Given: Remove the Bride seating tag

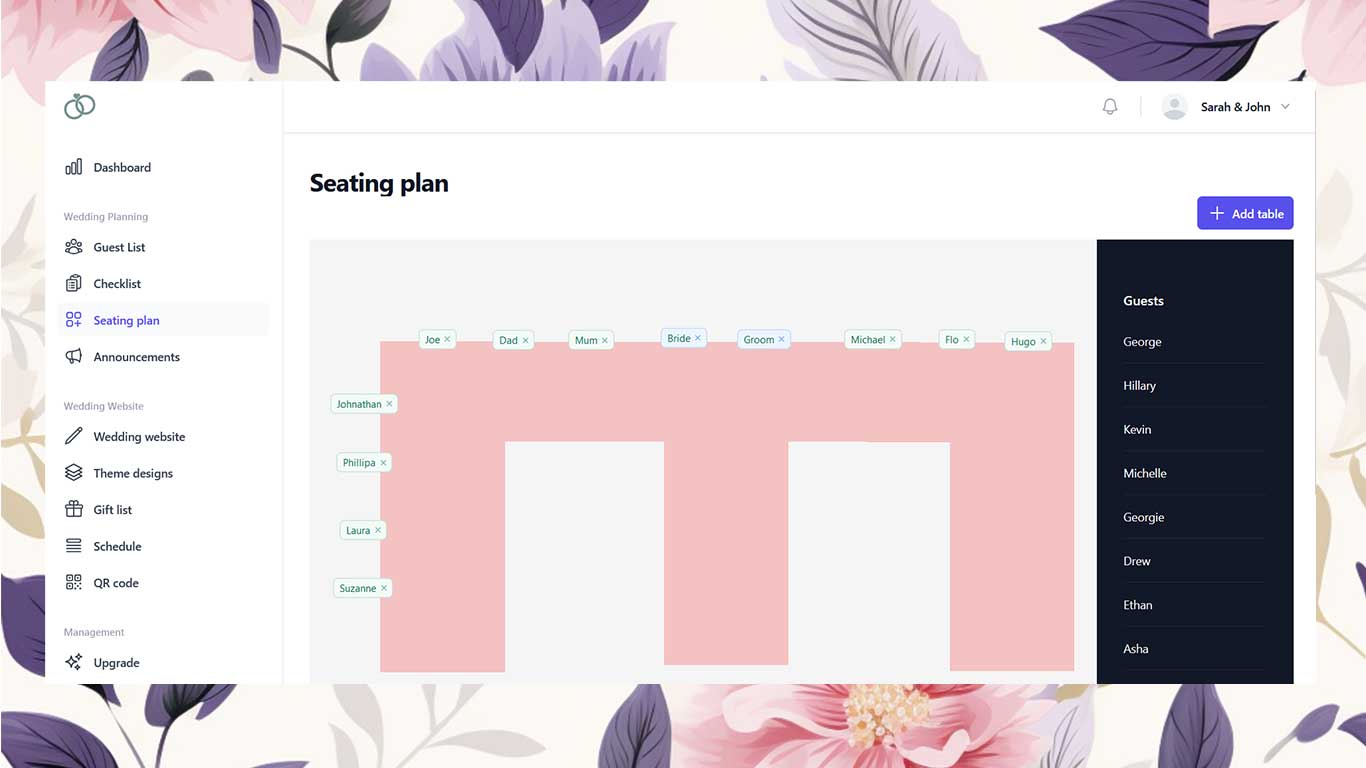Looking at the screenshot, I should 697,337.
